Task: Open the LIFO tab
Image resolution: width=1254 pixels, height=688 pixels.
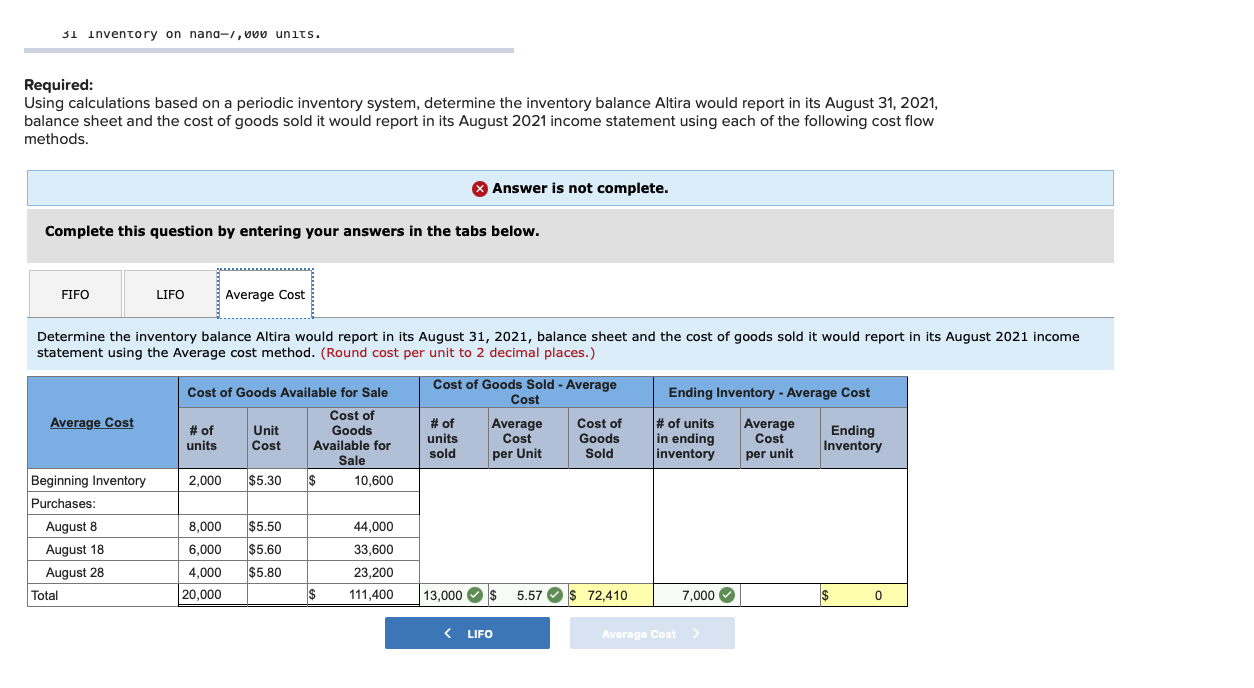Action: click(x=168, y=293)
